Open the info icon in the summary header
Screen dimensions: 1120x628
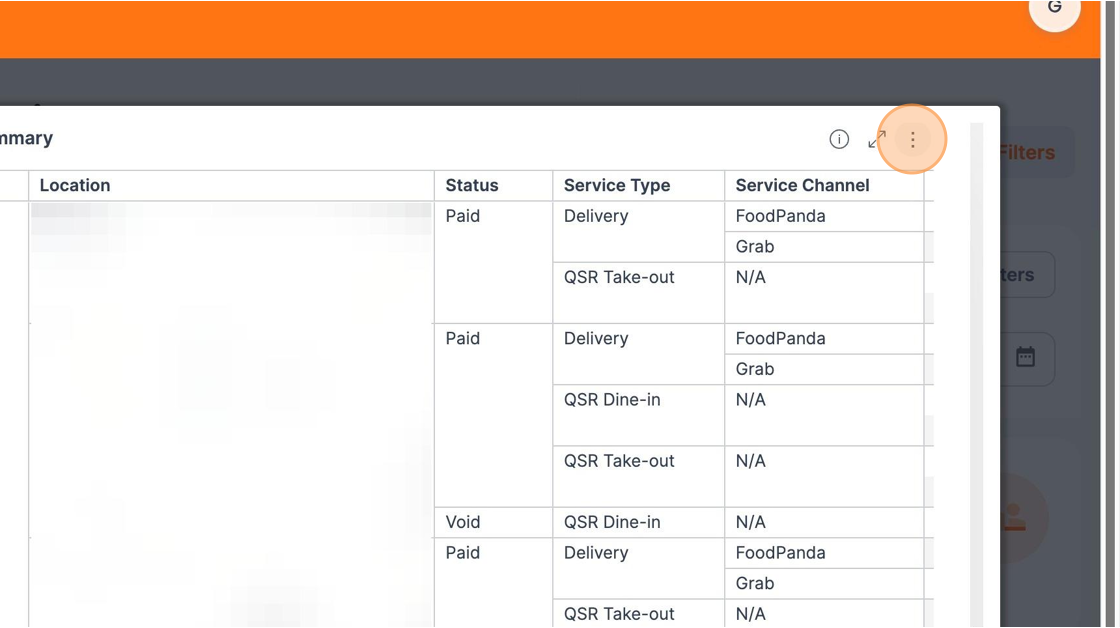(839, 139)
